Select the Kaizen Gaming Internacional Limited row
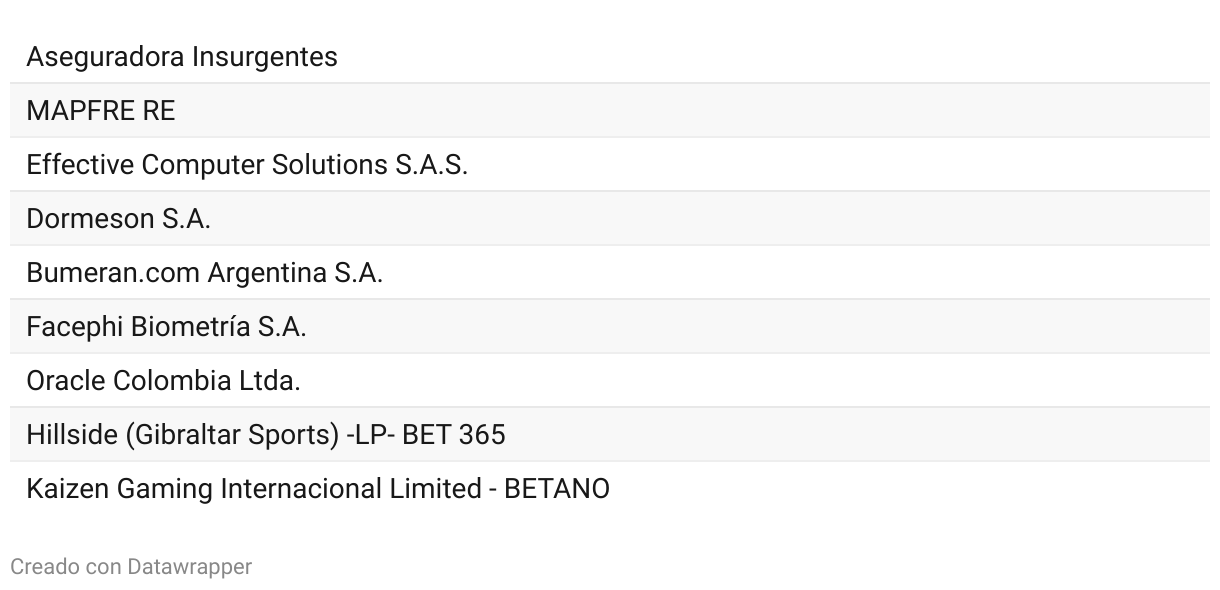This screenshot has height=590, width=1220. point(610,488)
